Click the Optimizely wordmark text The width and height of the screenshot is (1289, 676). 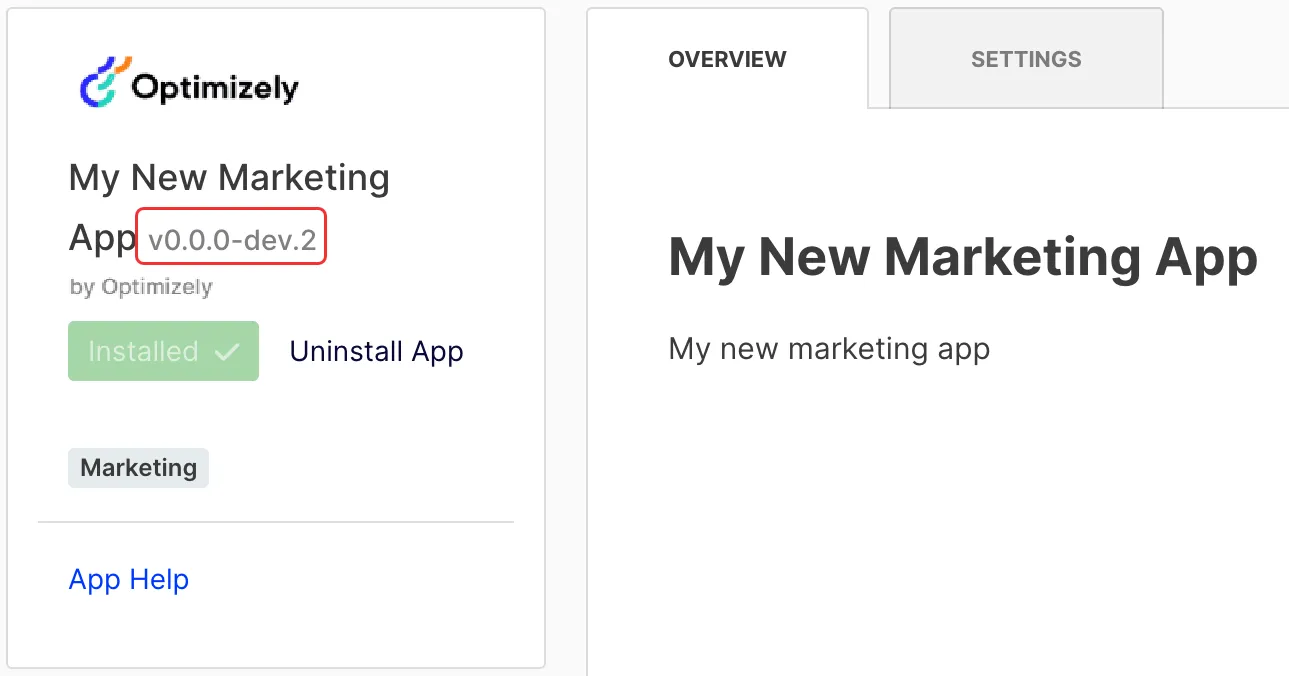pyautogui.click(x=215, y=88)
